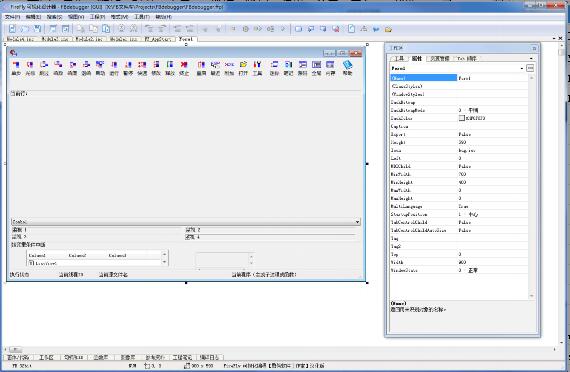The height and width of the screenshot is (372, 570).
Task: Switch to the FF_AppStart document tab
Action: (x=158, y=39)
